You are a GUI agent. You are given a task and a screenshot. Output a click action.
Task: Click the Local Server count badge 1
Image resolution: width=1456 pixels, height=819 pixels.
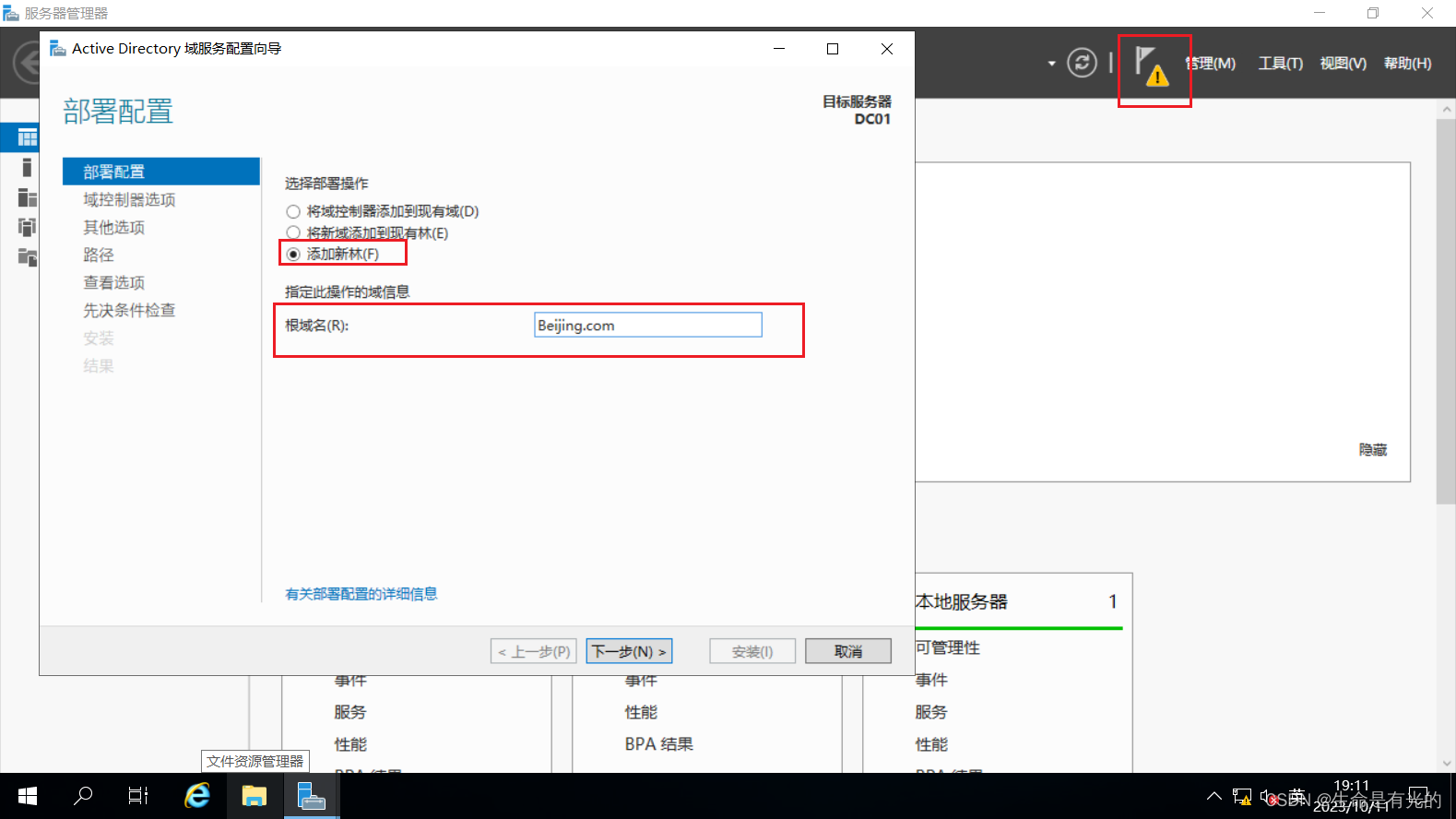click(x=1113, y=602)
